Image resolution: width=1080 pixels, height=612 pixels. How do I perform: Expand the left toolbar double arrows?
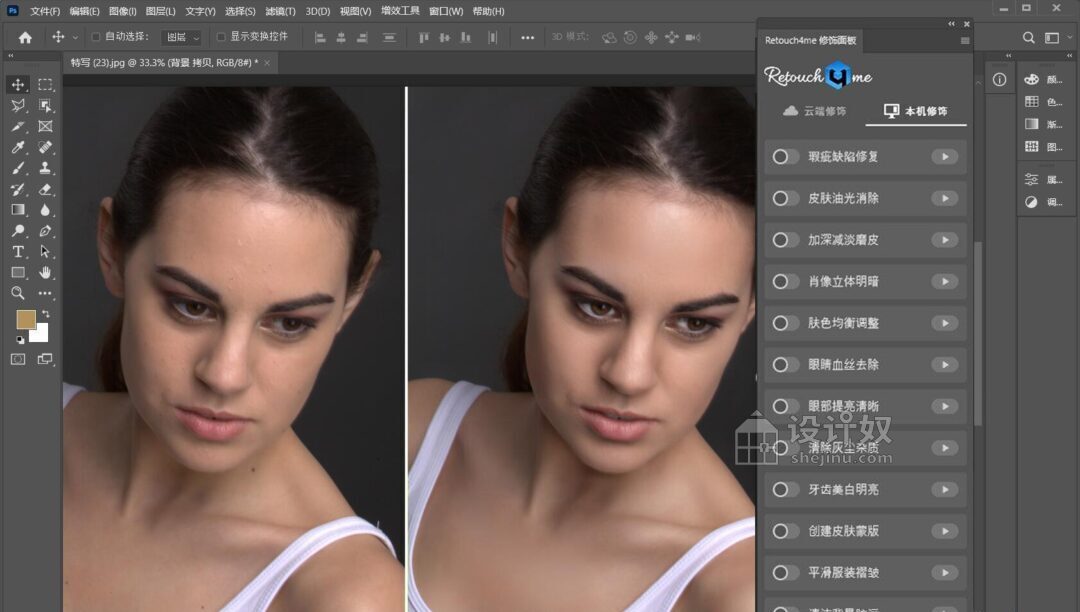click(x=10, y=55)
